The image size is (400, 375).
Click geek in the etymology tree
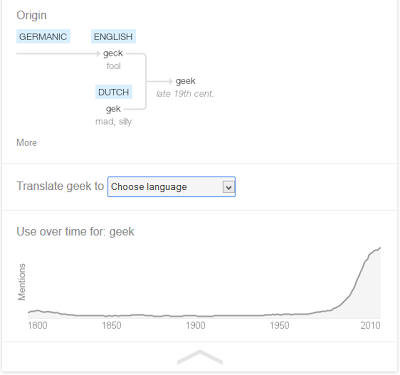tap(185, 81)
